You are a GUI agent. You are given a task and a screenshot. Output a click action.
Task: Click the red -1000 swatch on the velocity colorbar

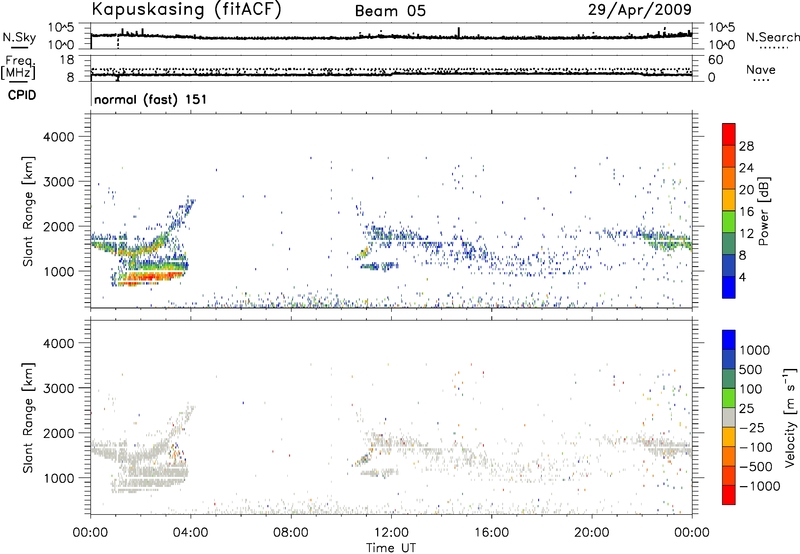(x=729, y=495)
